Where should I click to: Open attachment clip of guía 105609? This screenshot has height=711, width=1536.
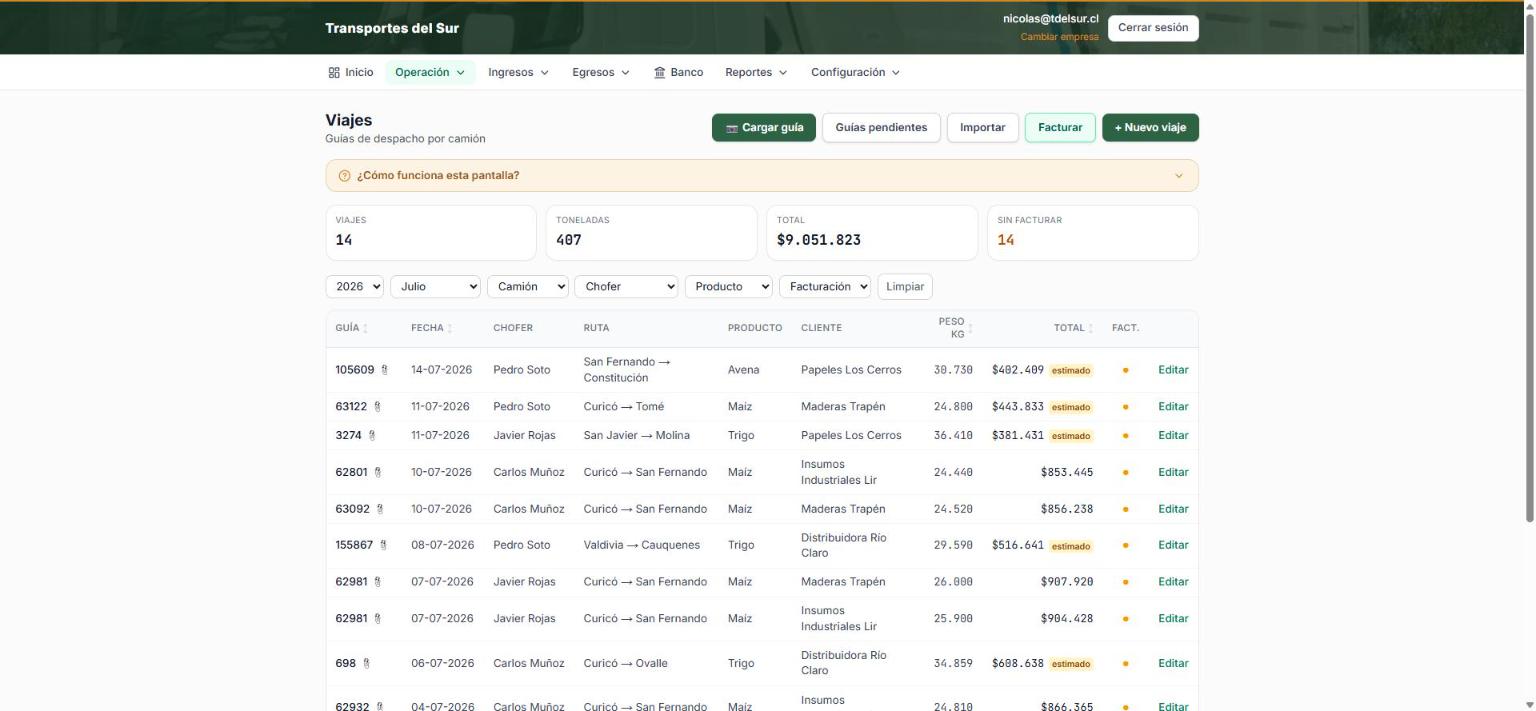click(x=385, y=370)
